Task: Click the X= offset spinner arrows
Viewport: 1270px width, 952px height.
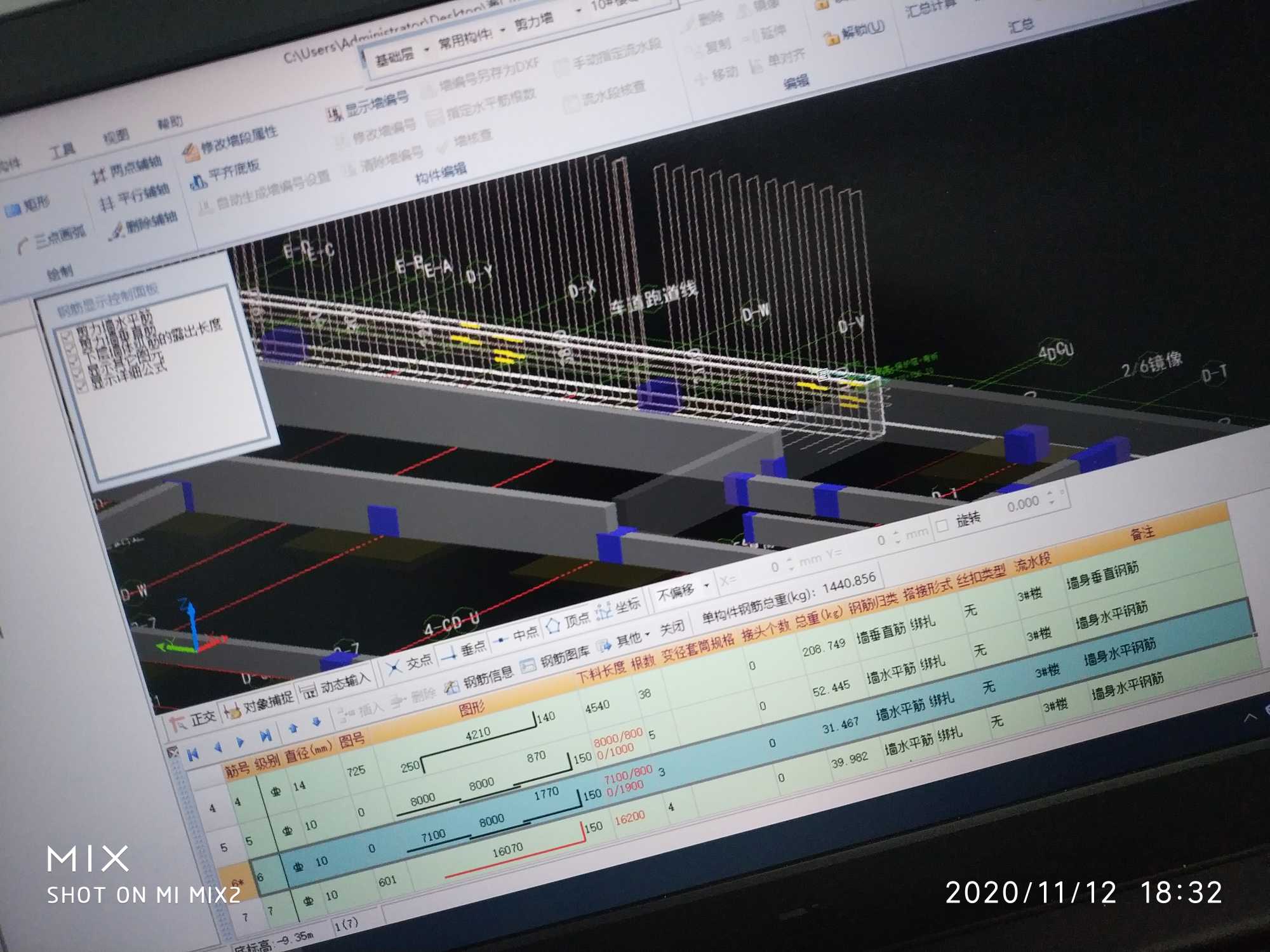Action: (x=791, y=565)
